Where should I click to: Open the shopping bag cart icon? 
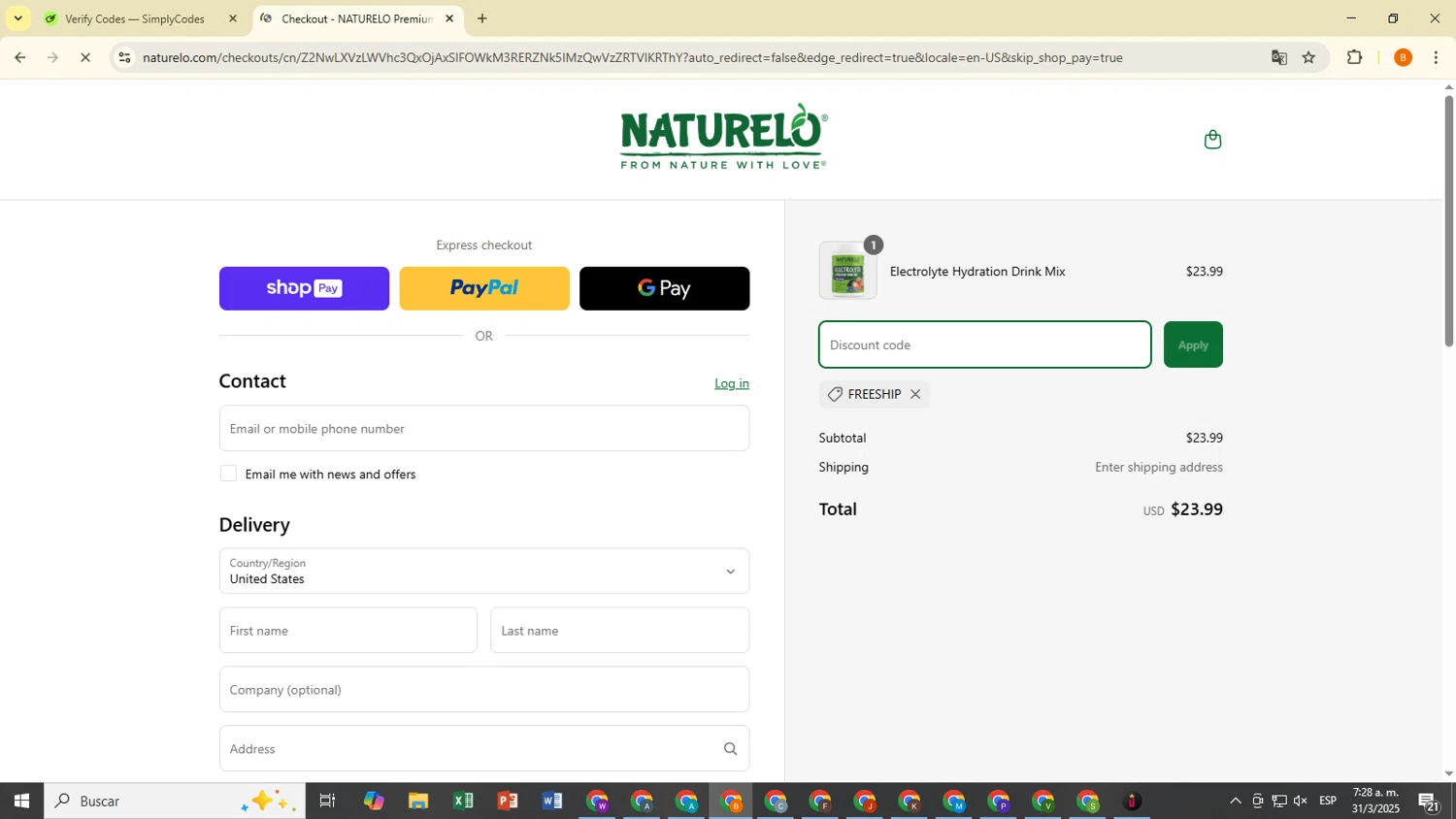click(x=1212, y=140)
